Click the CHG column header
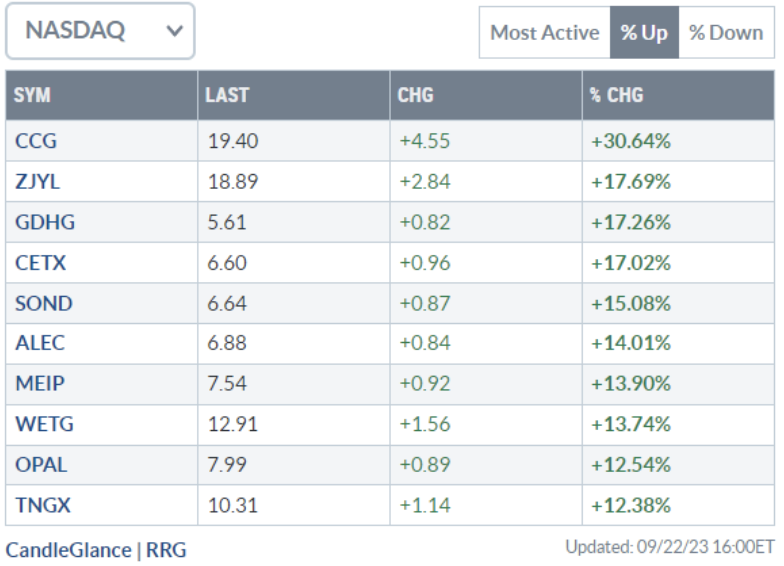Screen dimensions: 784x566 click(x=415, y=96)
